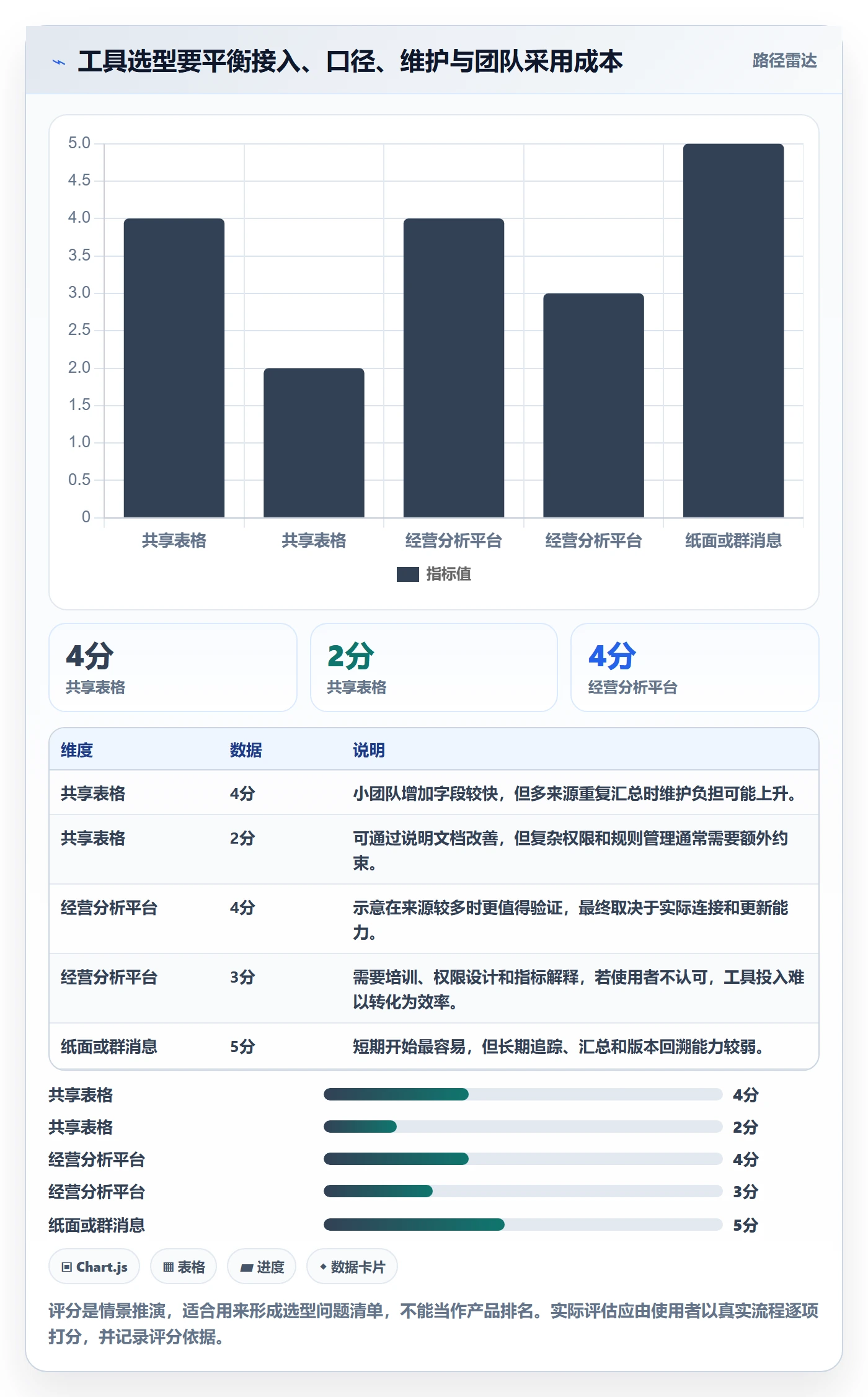Click the 维度 table column header
The height and width of the screenshot is (1397, 868).
tap(77, 750)
